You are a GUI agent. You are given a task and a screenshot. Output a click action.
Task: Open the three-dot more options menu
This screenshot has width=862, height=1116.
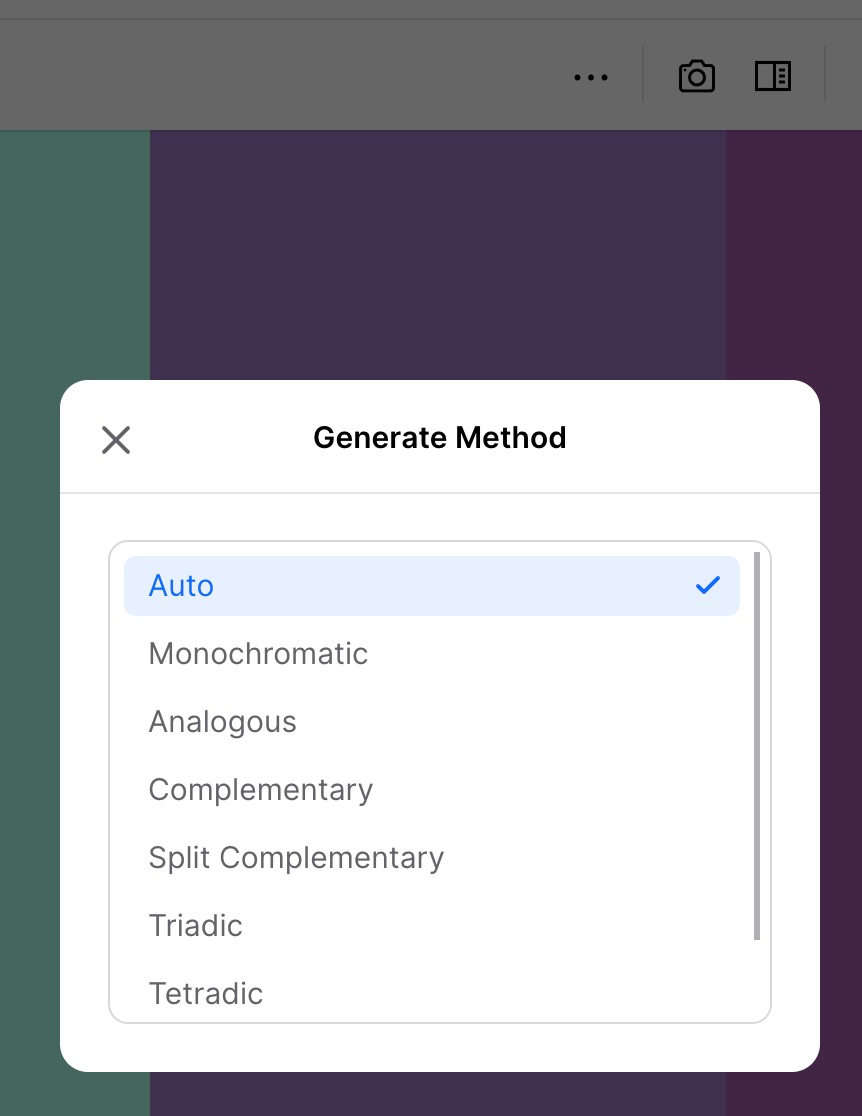(x=591, y=77)
